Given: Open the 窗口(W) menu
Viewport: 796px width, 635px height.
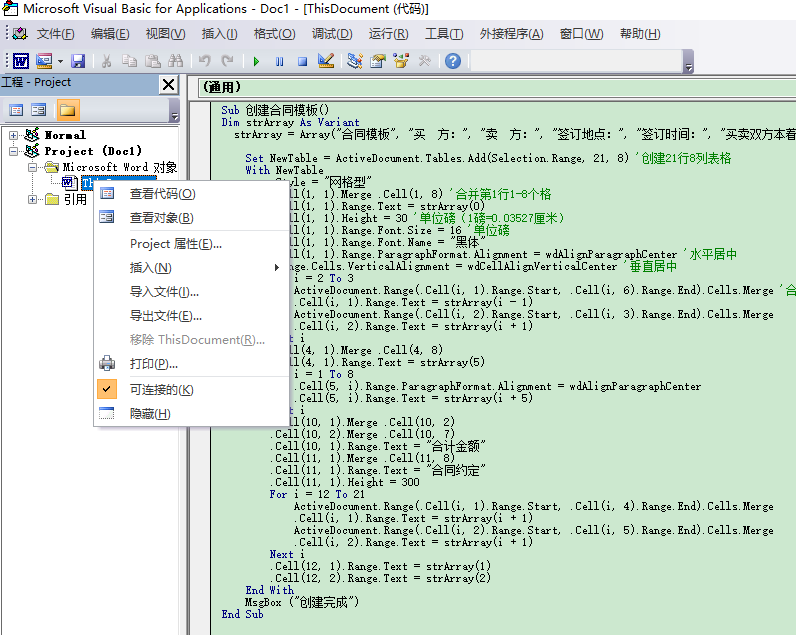Looking at the screenshot, I should pos(581,34).
